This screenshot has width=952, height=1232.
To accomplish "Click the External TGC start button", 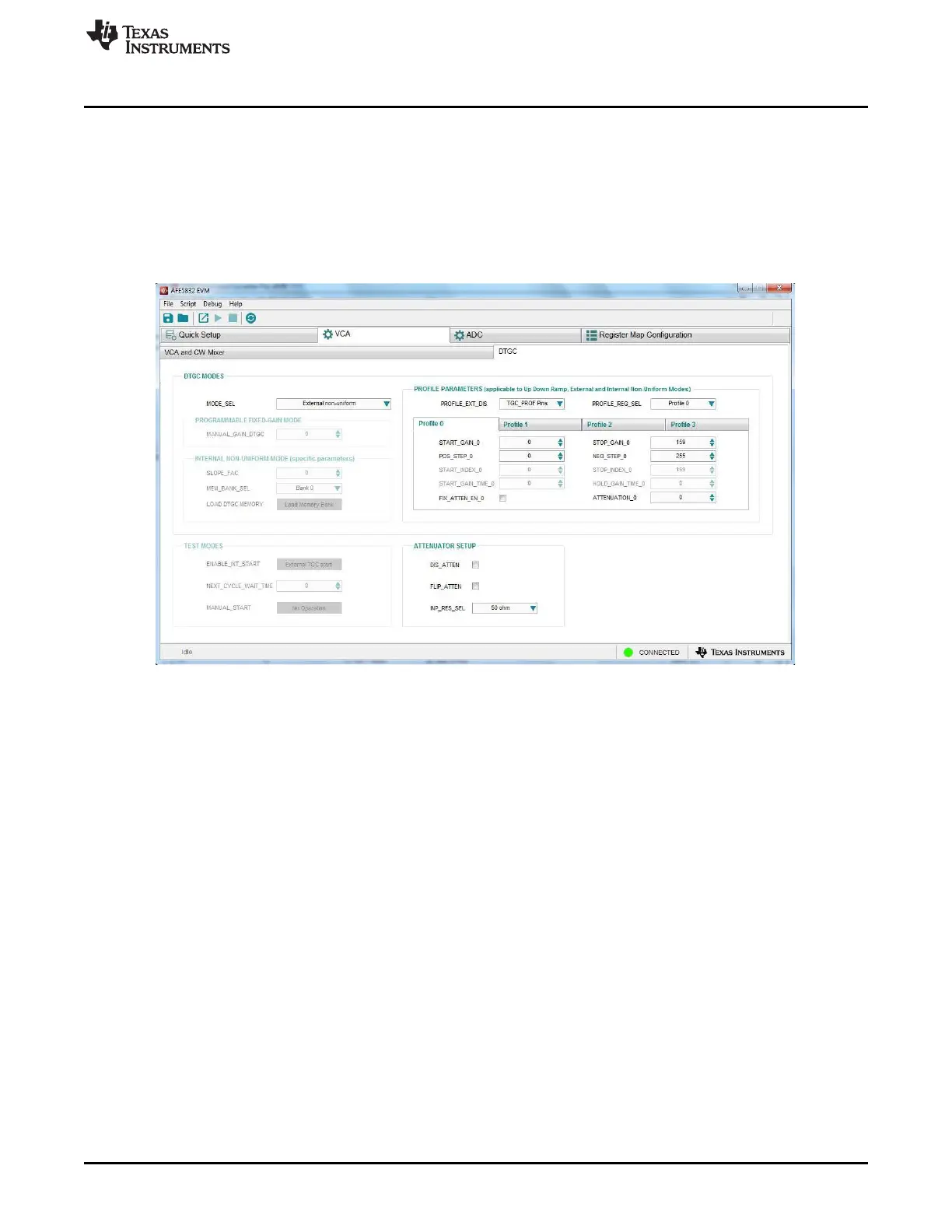I will click(x=309, y=565).
